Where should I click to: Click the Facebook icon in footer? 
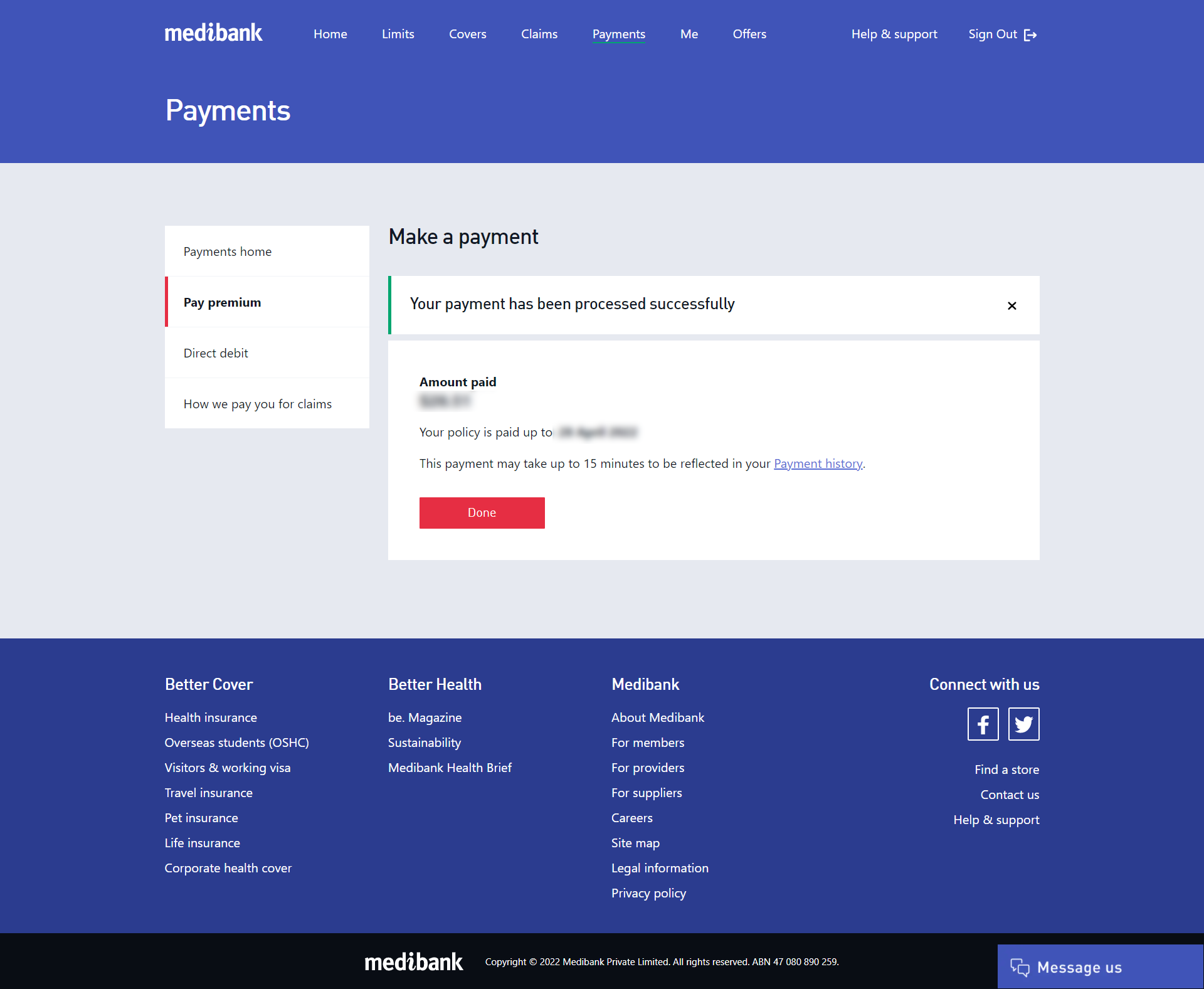983,723
